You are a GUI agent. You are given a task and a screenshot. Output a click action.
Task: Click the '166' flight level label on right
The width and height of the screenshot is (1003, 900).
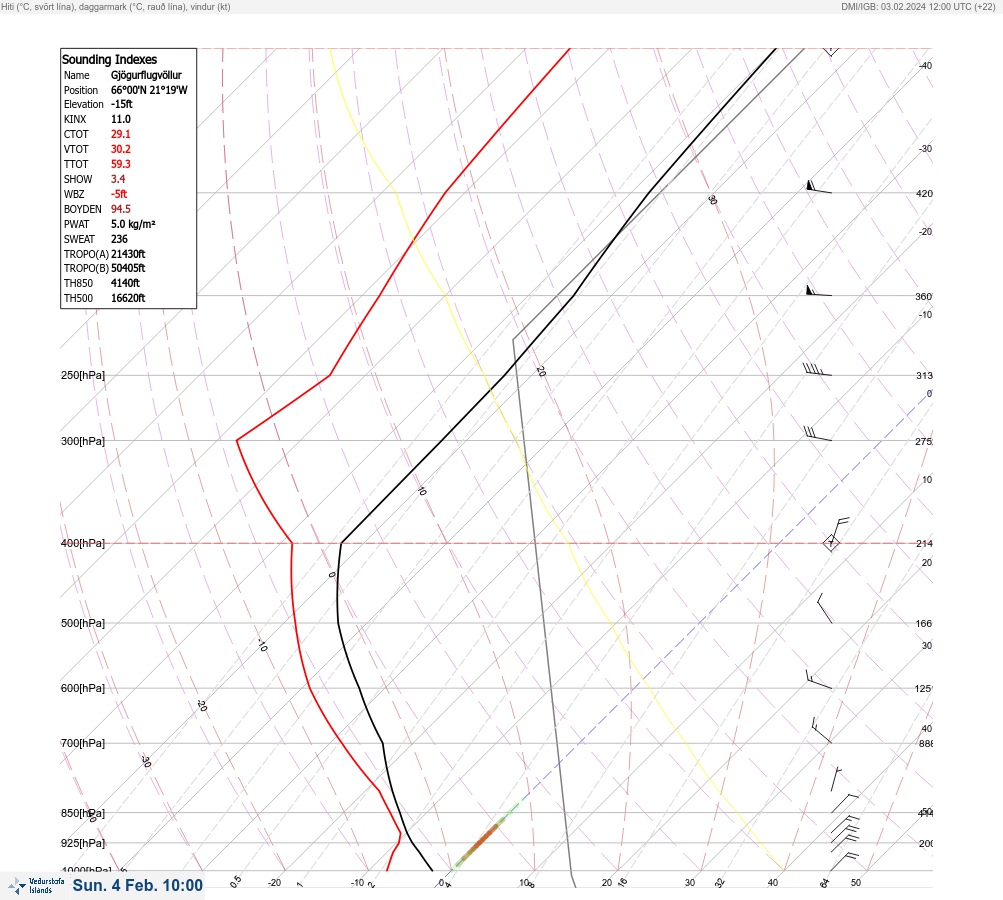pyautogui.click(x=924, y=623)
